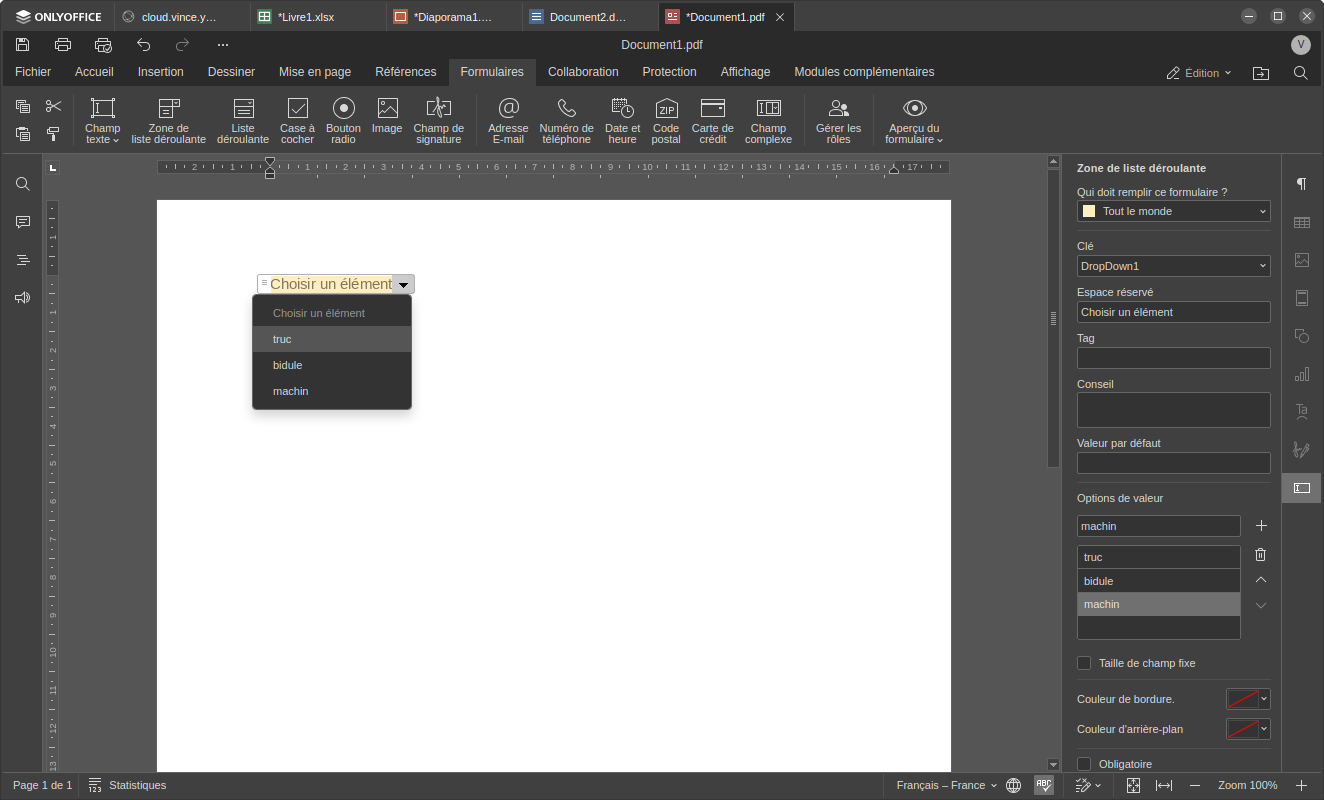Open the 'Tout le monde' role dropdown
1324x800 pixels.
1173,211
